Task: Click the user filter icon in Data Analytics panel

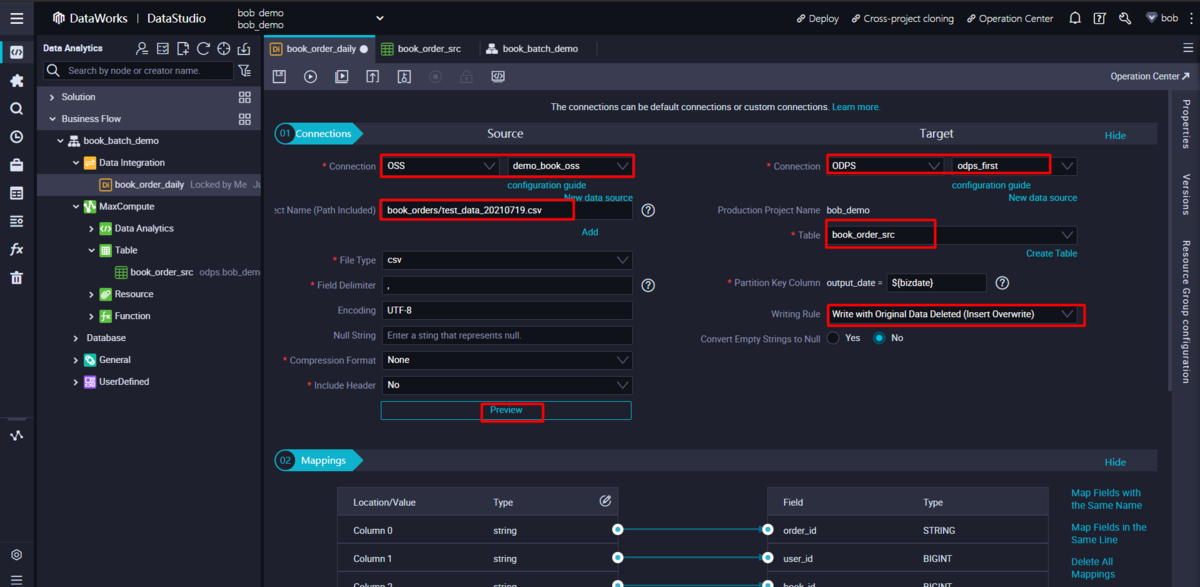Action: coord(142,48)
